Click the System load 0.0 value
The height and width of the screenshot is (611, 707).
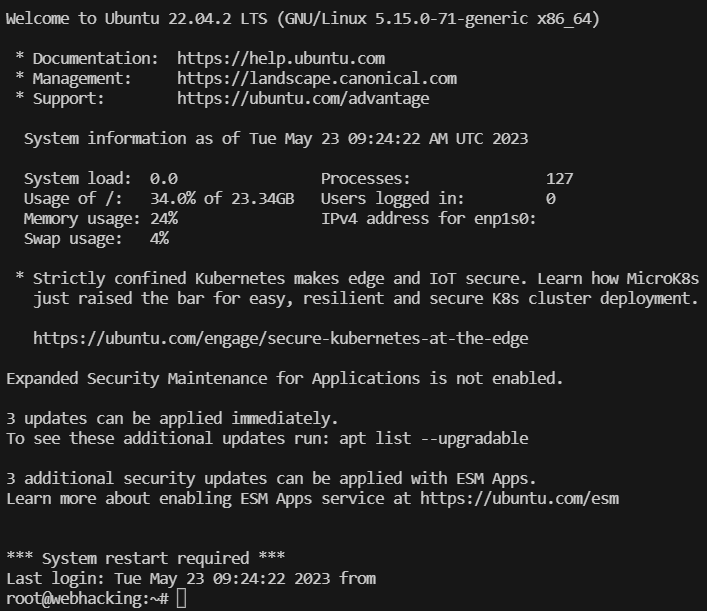(x=164, y=179)
